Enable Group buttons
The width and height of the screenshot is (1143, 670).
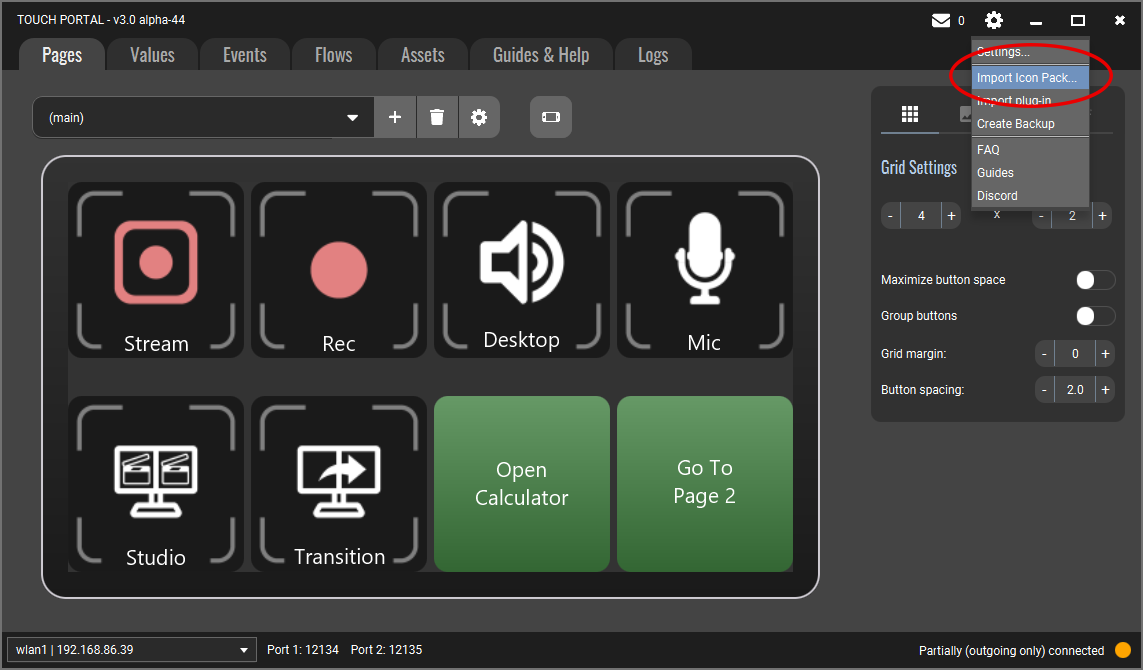[x=1094, y=315]
